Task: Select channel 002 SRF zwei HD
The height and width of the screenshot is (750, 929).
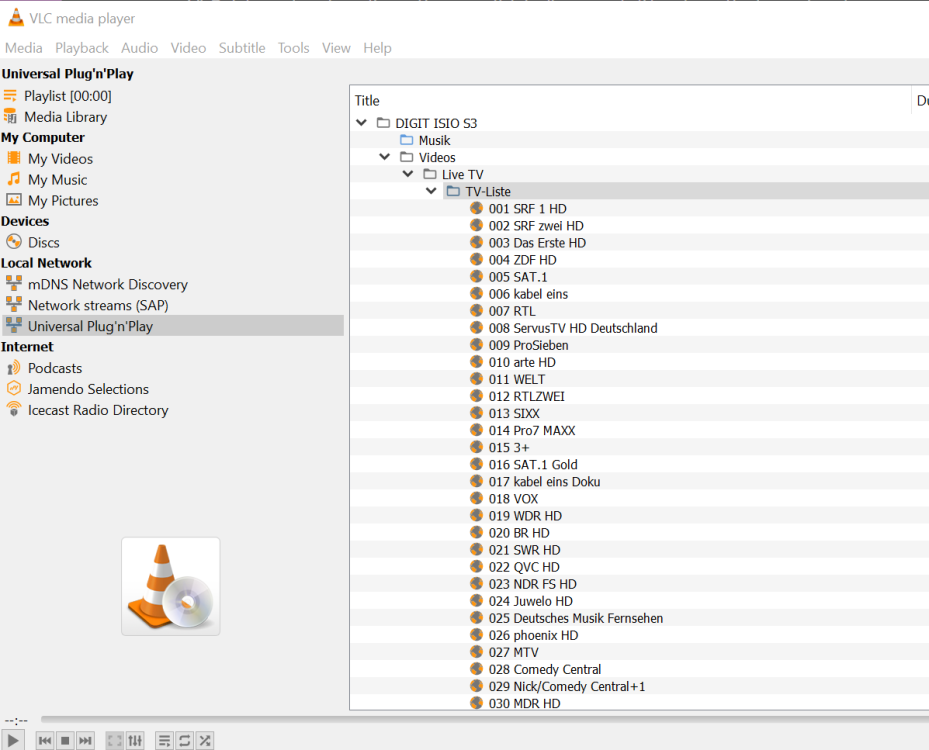Action: (536, 226)
